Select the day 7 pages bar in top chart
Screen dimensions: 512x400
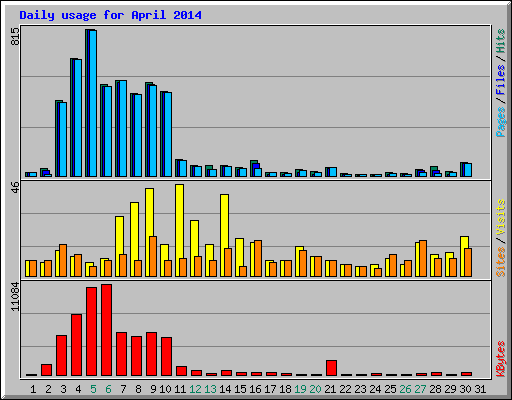pos(123,129)
